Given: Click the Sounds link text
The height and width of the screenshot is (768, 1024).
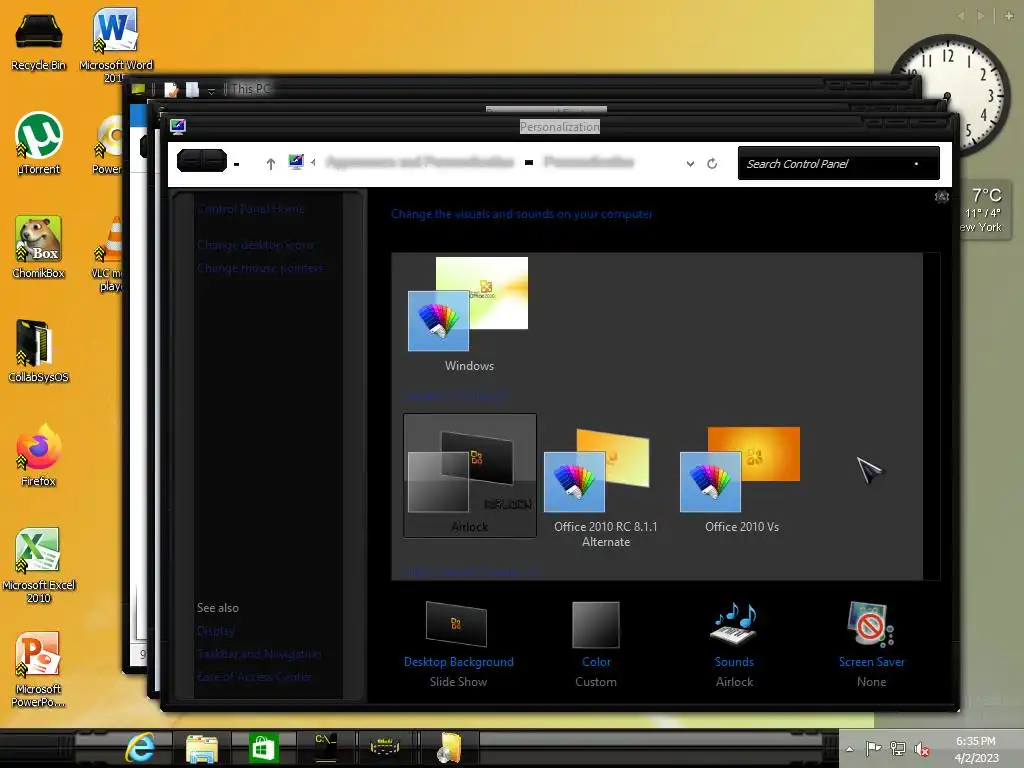Looking at the screenshot, I should [734, 662].
